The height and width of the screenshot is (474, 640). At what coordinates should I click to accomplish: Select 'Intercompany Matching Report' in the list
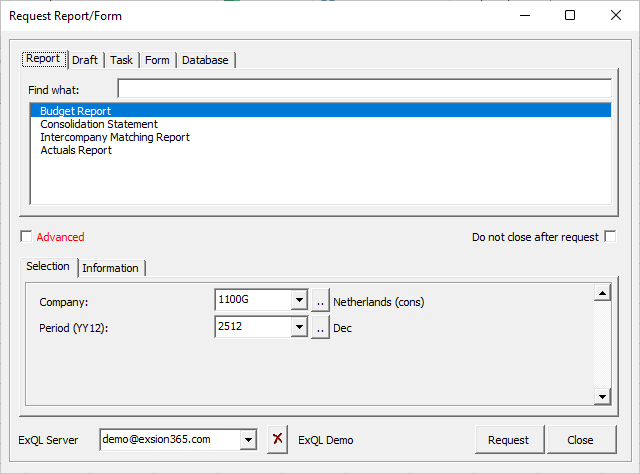(x=320, y=137)
